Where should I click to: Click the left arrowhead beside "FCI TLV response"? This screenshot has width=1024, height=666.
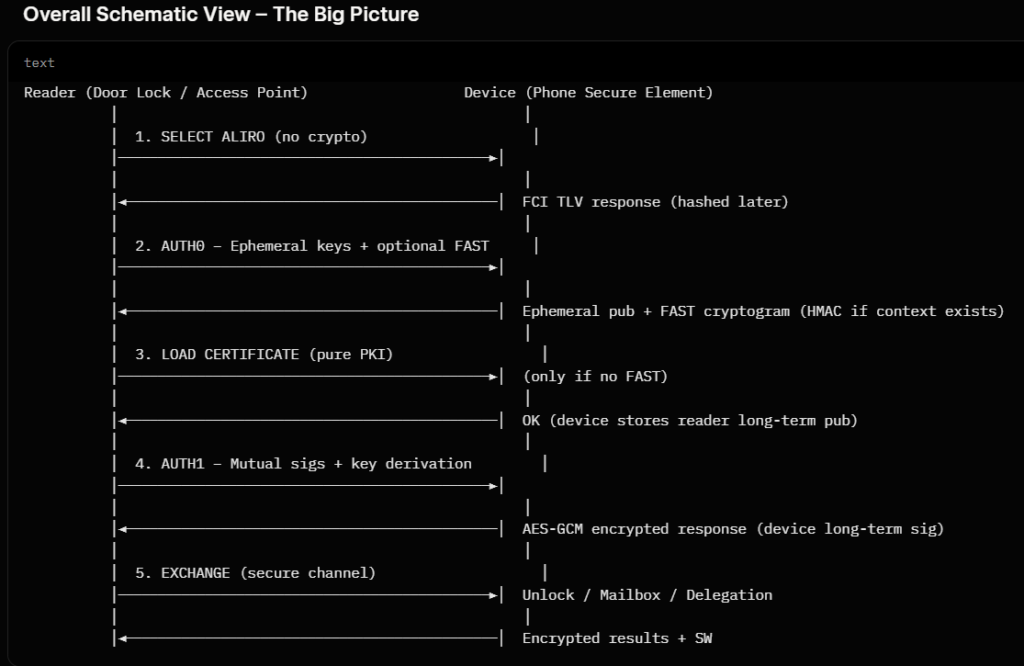coord(122,202)
